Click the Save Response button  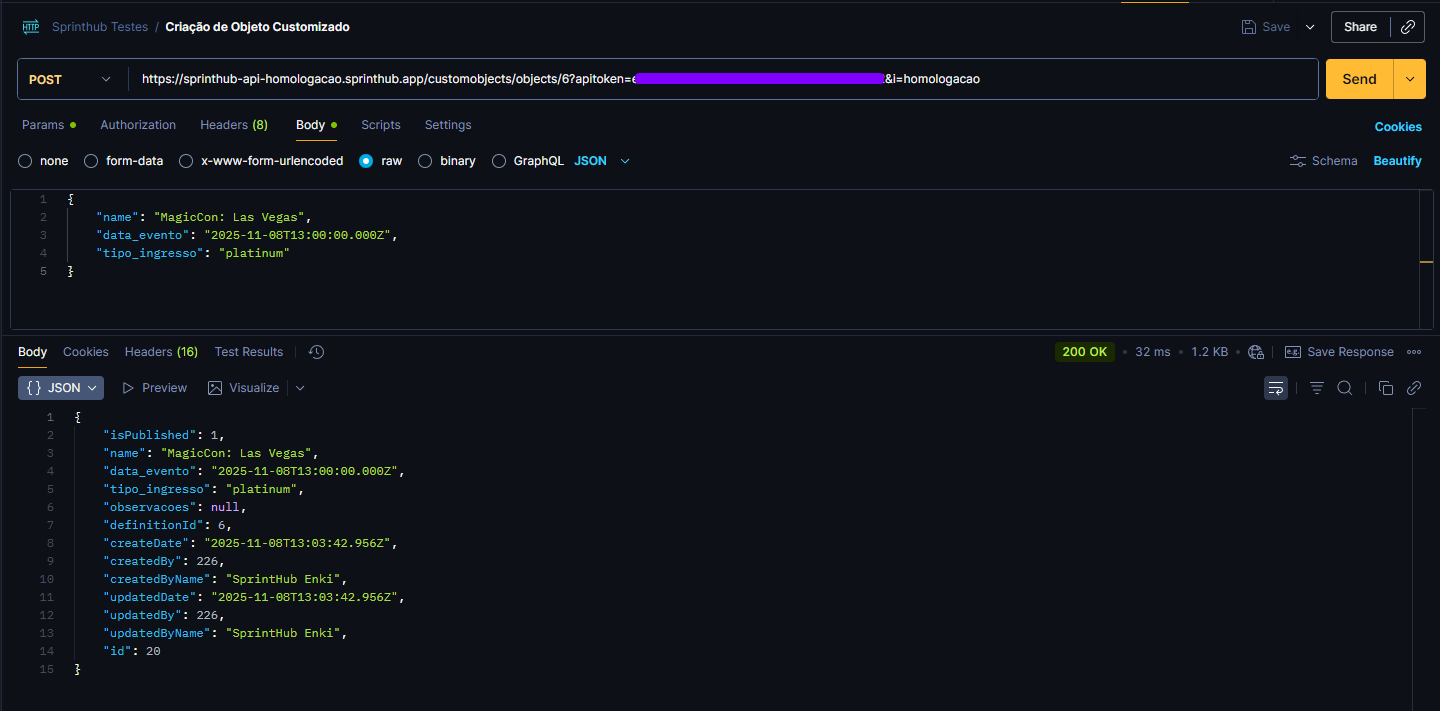point(1339,352)
